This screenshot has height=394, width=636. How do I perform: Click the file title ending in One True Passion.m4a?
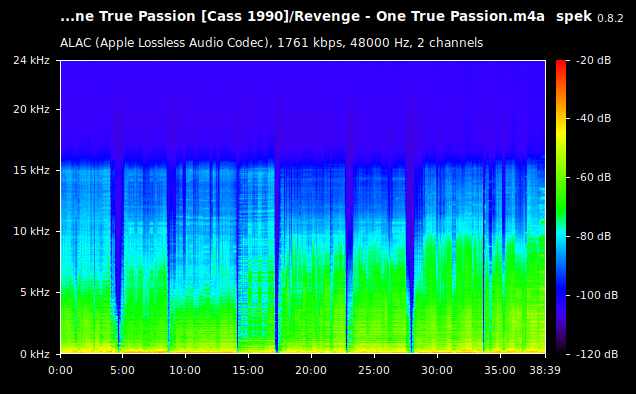pos(302,17)
